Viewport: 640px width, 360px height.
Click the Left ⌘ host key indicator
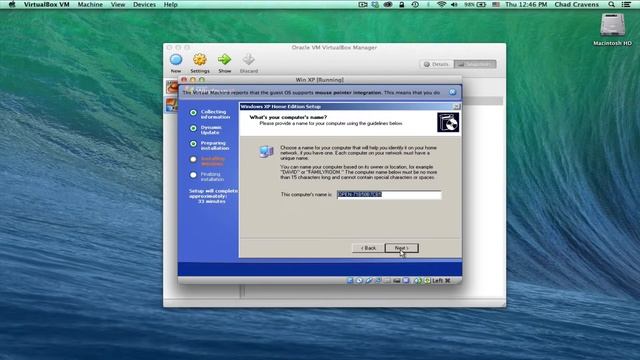(x=441, y=280)
